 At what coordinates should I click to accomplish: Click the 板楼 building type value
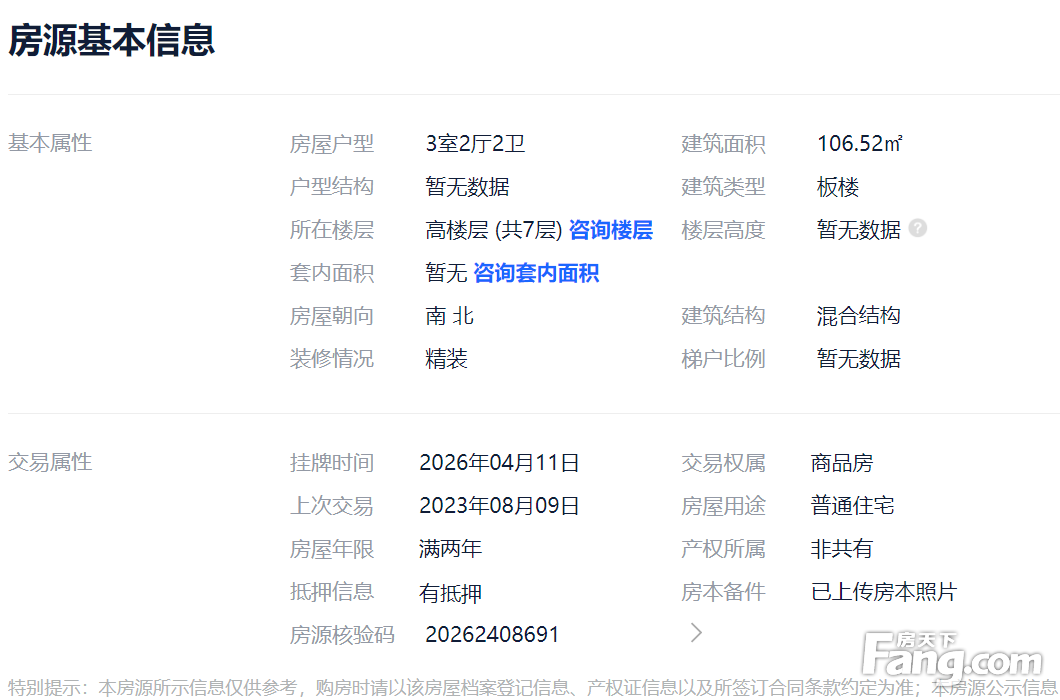(838, 187)
